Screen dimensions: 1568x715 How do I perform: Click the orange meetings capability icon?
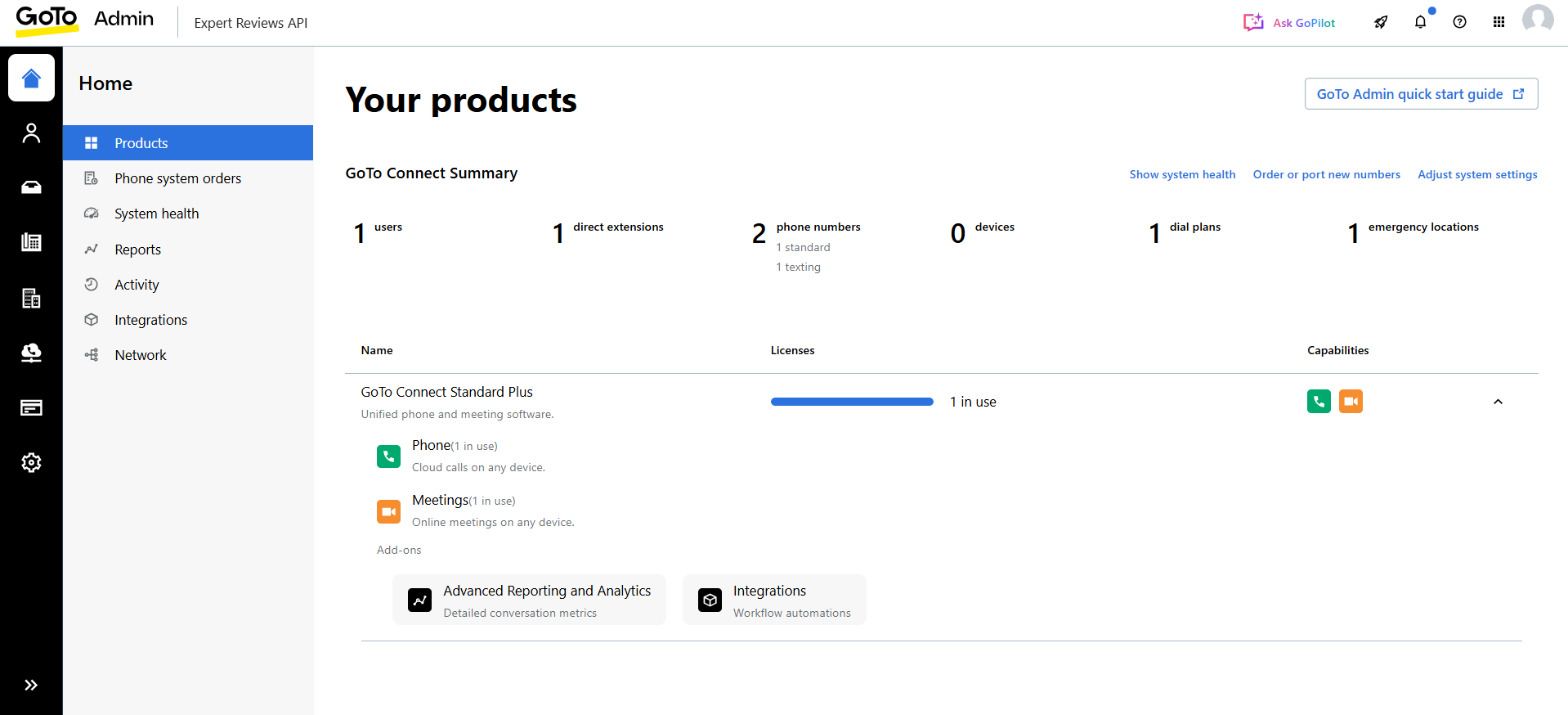(1351, 402)
